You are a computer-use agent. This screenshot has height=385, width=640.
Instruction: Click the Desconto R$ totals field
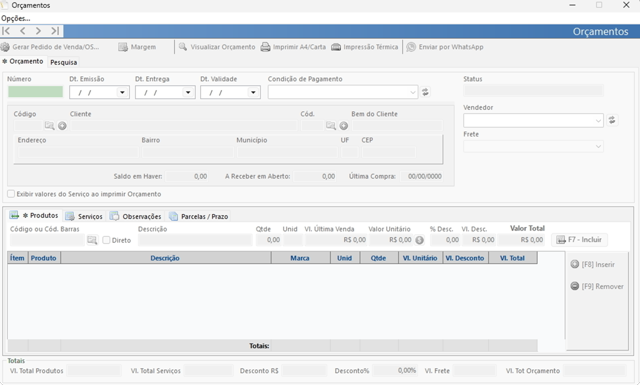click(x=304, y=371)
